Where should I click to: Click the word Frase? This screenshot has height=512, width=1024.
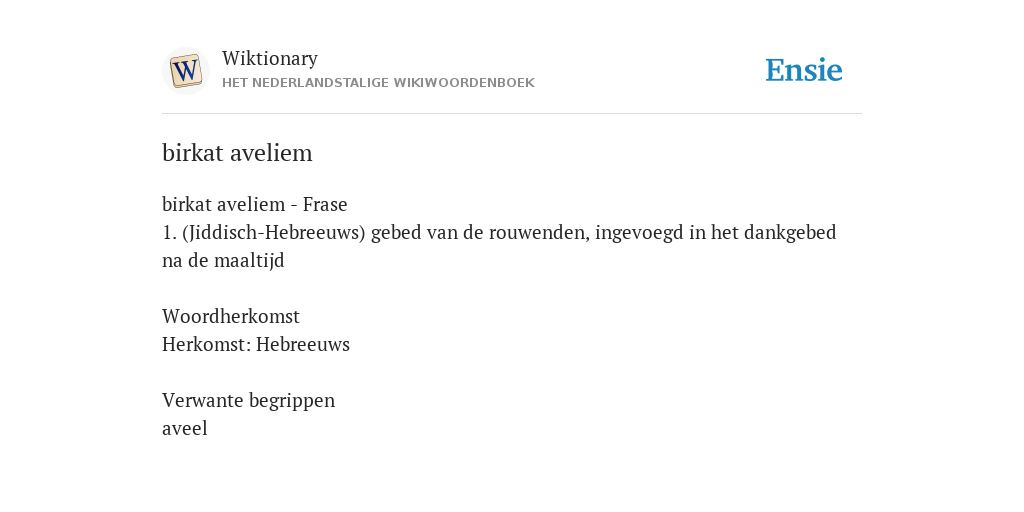point(325,204)
